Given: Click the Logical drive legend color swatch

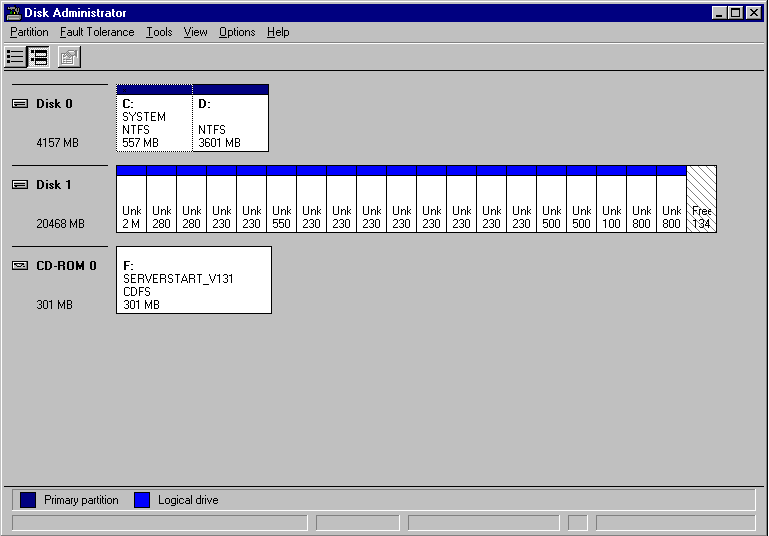Looking at the screenshot, I should (x=143, y=500).
